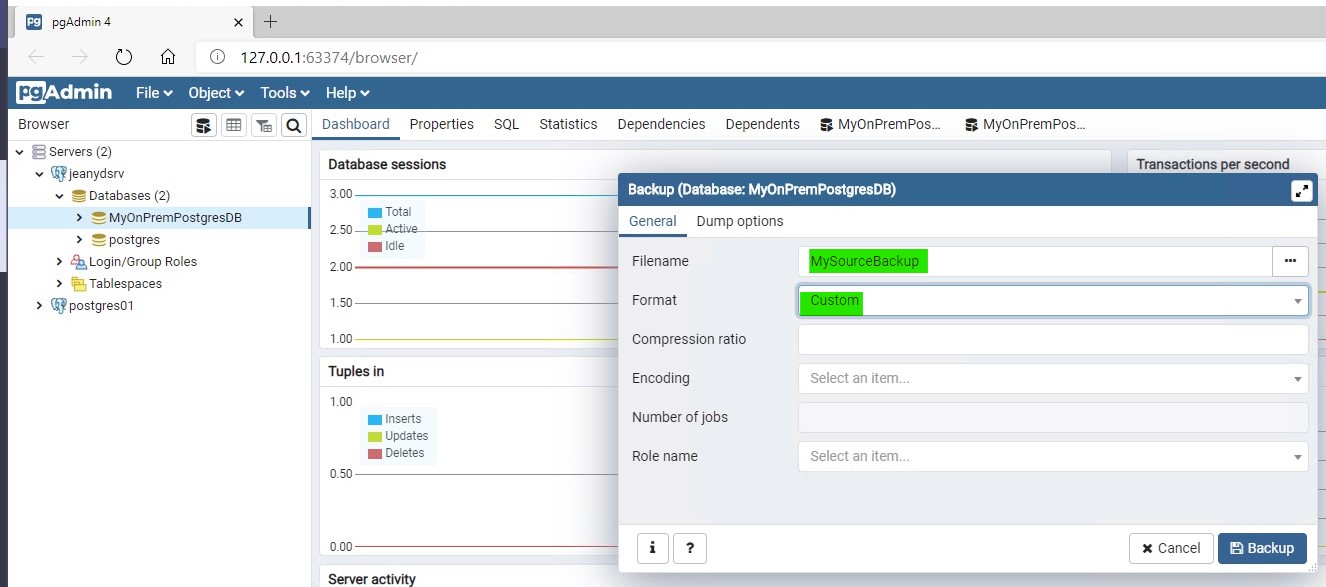Open the Format dropdown showing Custom
This screenshot has width=1326, height=587.
pyautogui.click(x=1053, y=300)
